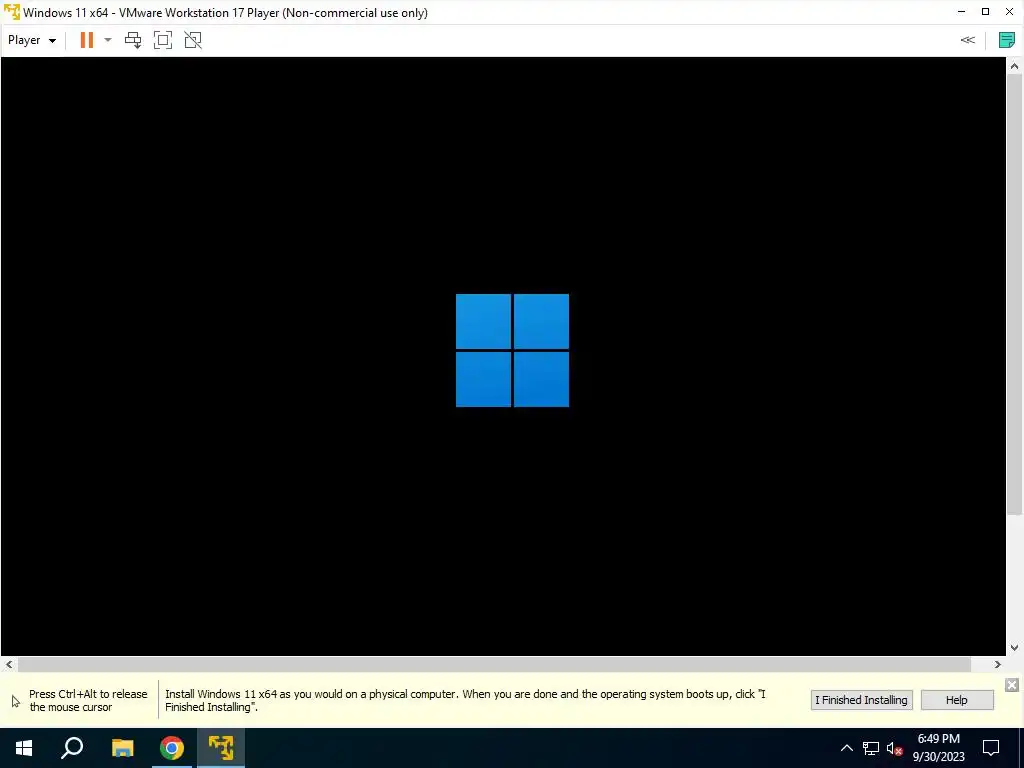Screen dimensions: 1024x768
Task: Toggle Unity mode icon
Action: 193,40
